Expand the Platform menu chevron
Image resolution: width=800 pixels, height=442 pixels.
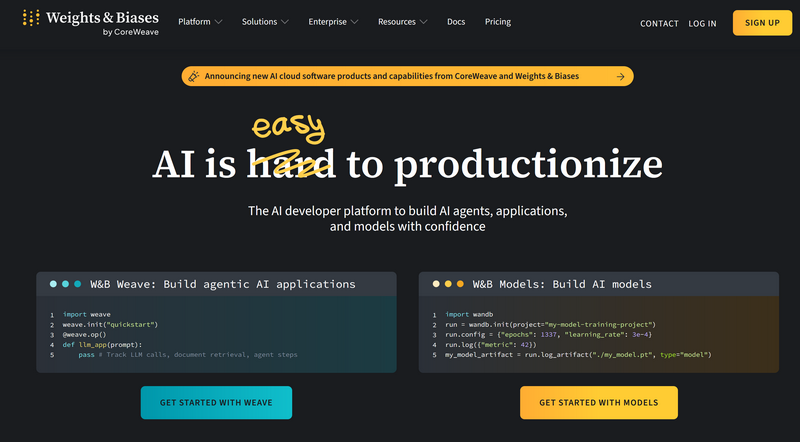click(x=218, y=22)
